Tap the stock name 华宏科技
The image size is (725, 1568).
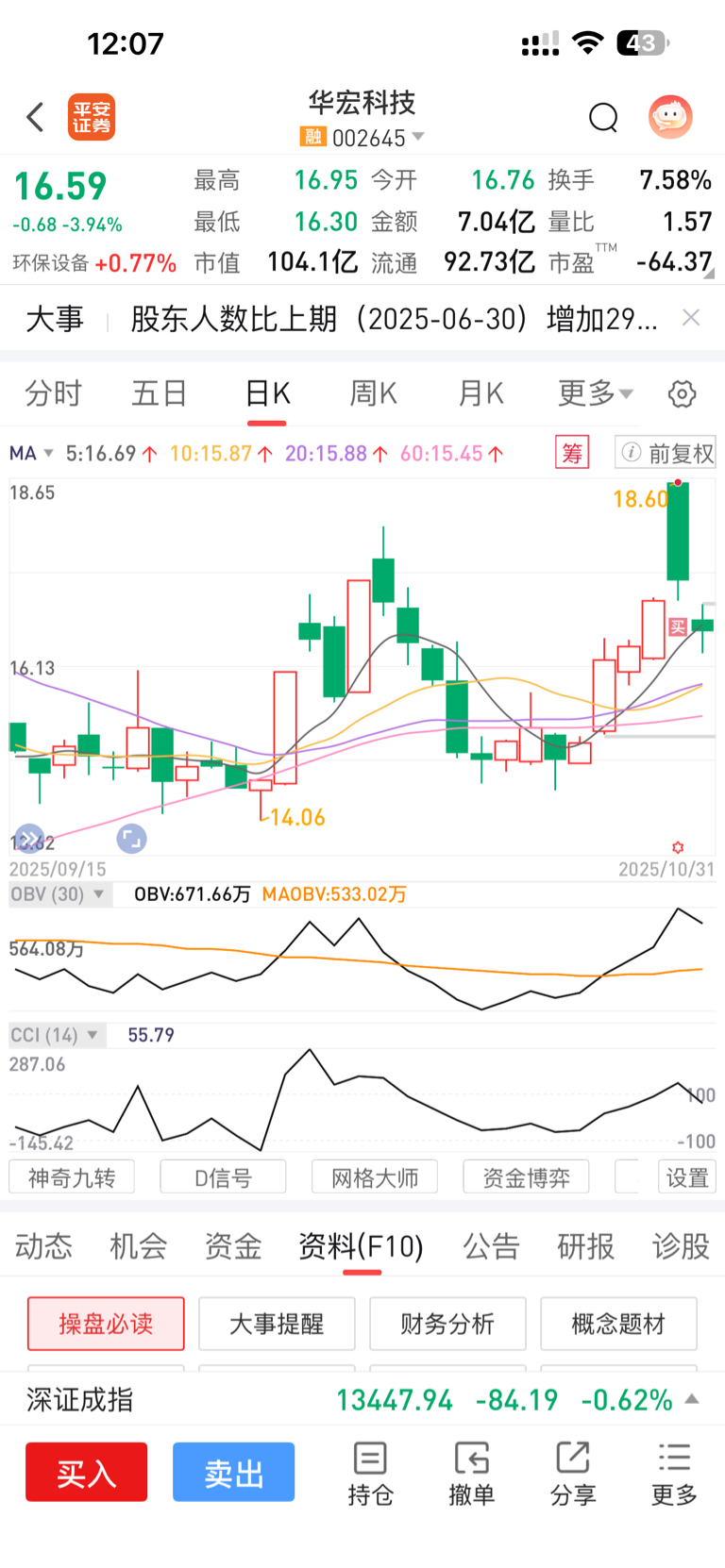362,102
